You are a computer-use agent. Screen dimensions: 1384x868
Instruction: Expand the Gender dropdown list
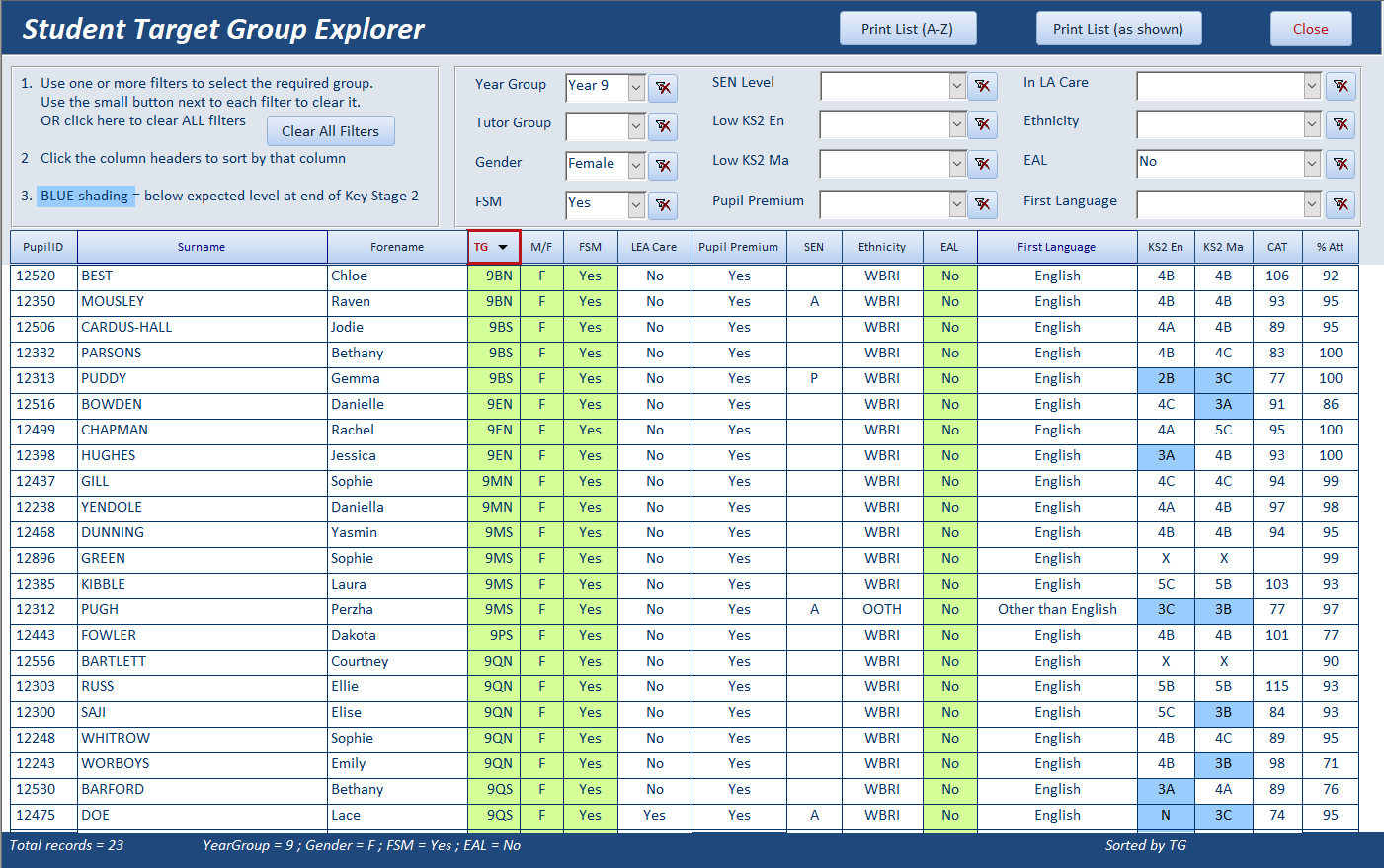click(x=636, y=166)
